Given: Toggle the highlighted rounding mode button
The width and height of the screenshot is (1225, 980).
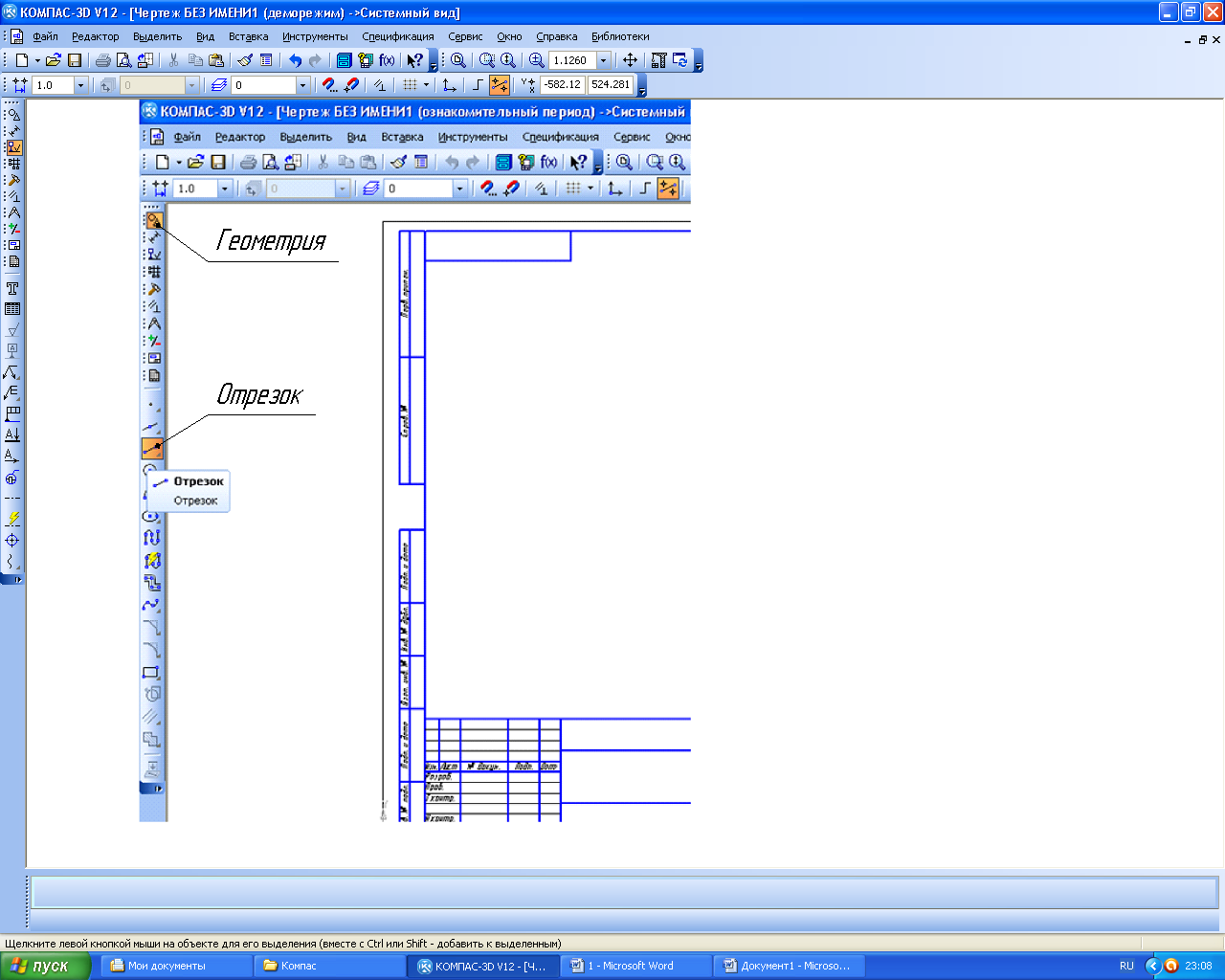Looking at the screenshot, I should coord(500,85).
